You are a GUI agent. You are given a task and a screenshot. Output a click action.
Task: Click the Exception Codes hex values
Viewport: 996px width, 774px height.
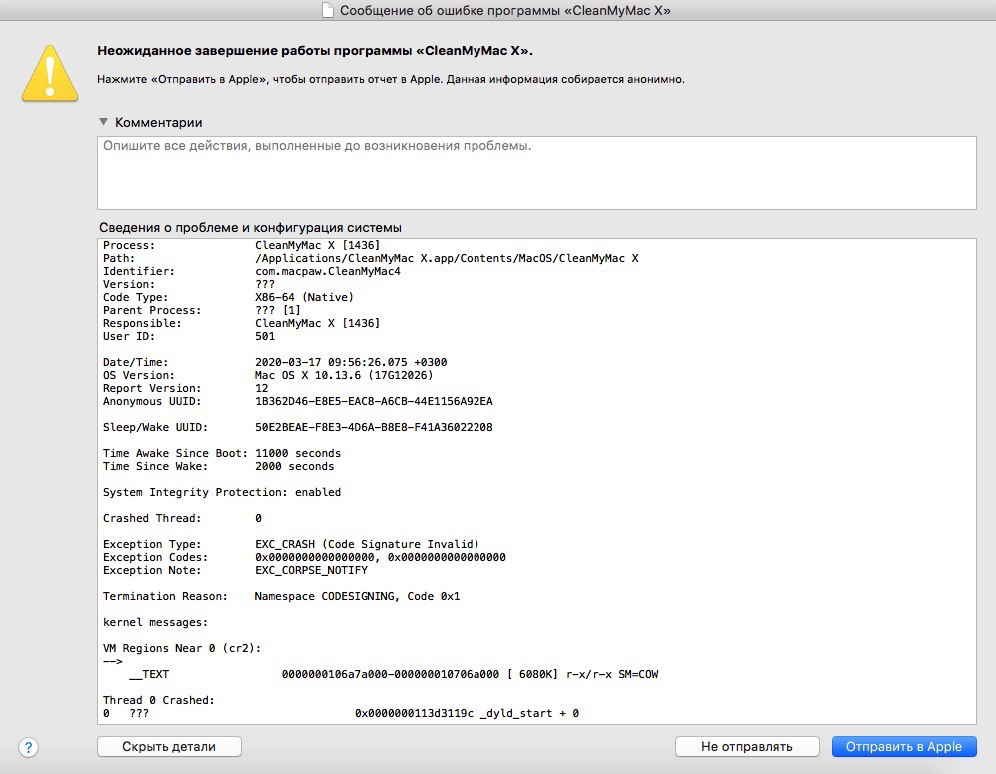380,557
